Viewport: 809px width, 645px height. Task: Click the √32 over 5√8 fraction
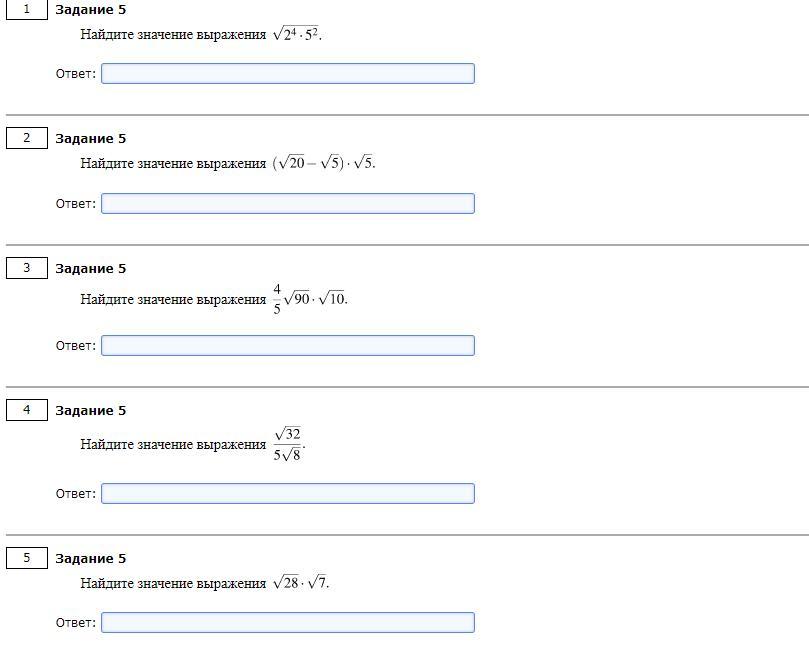[x=288, y=444]
